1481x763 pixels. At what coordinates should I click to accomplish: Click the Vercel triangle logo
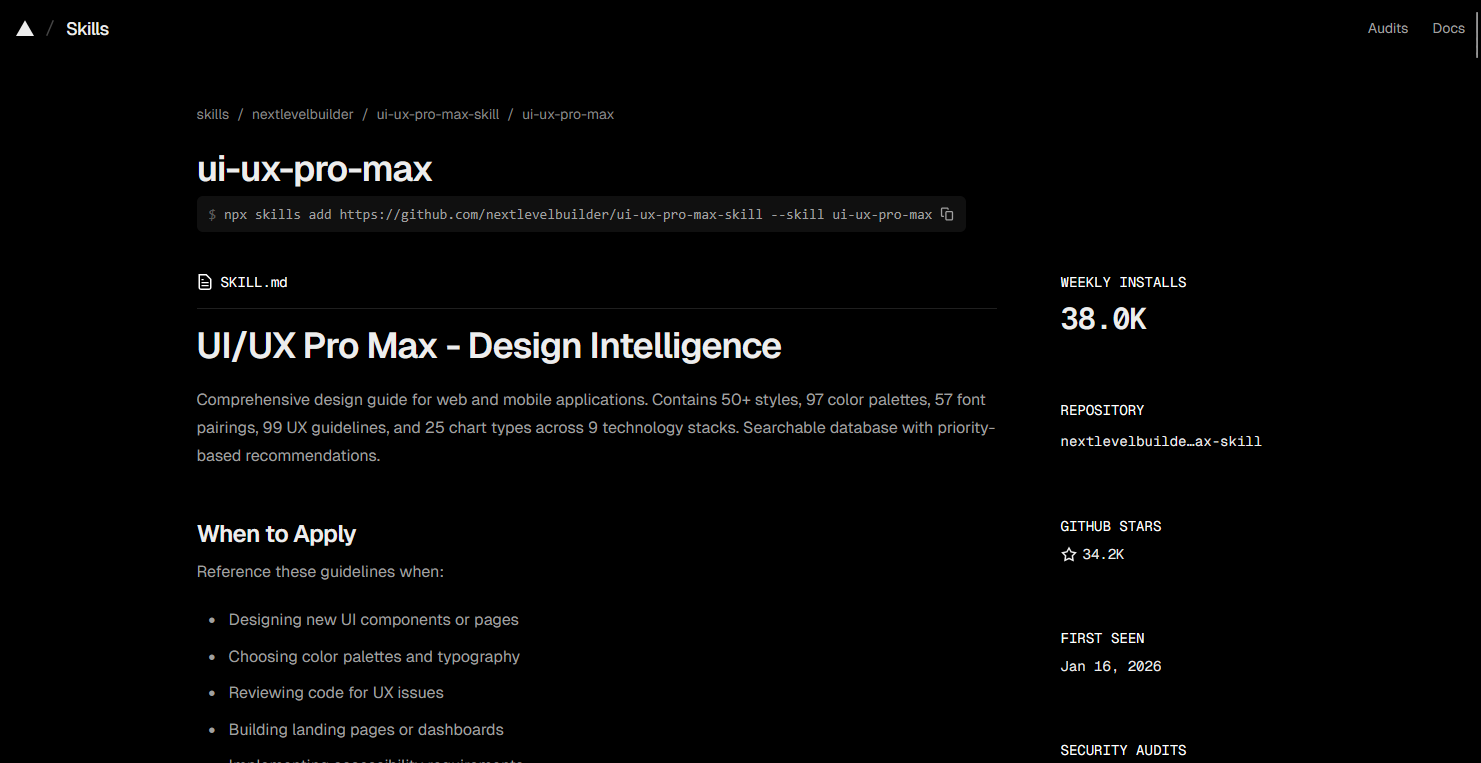25,29
